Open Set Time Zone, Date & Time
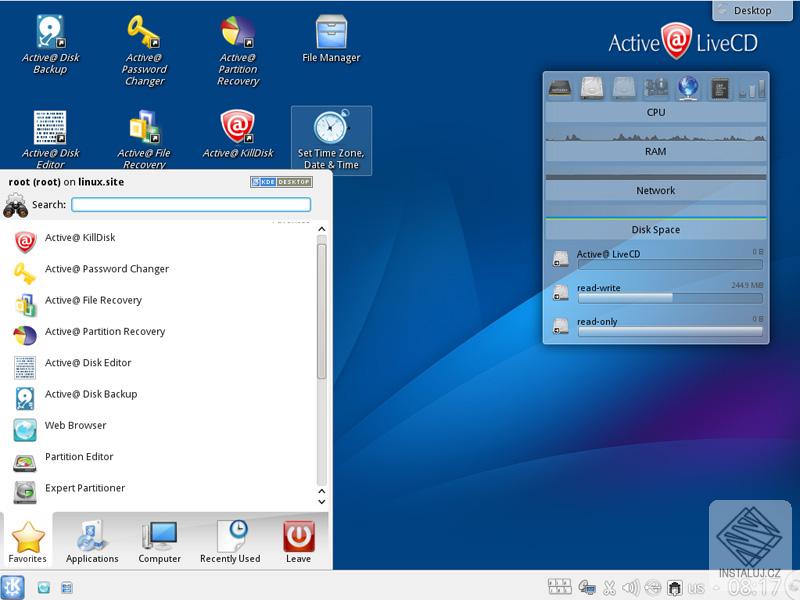 pos(331,140)
